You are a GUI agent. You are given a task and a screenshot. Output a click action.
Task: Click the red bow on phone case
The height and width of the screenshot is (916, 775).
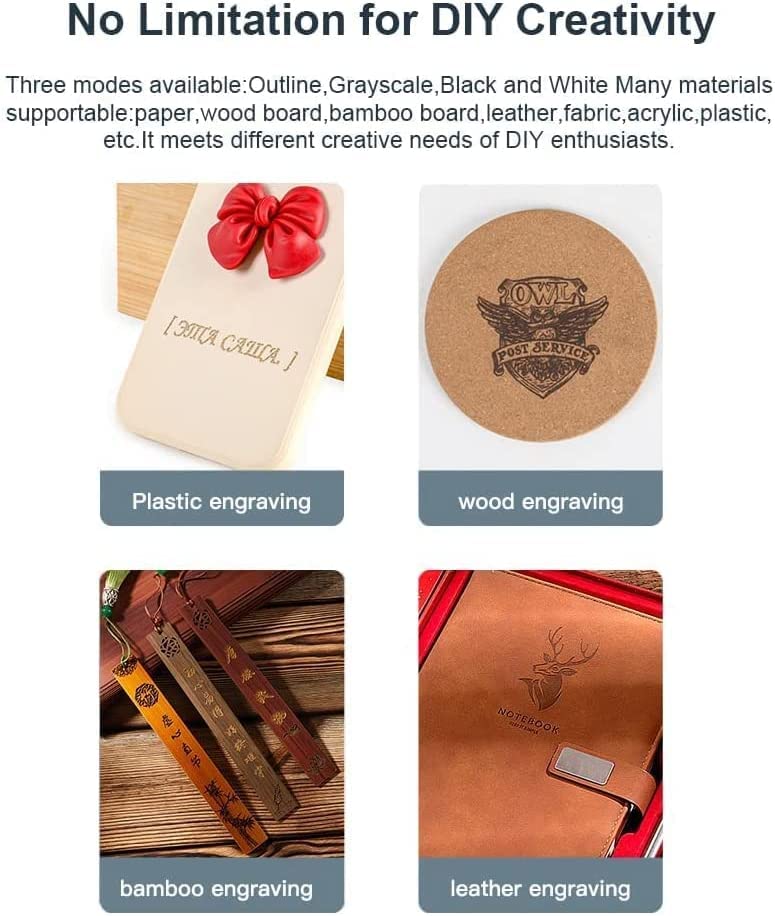[x=269, y=228]
